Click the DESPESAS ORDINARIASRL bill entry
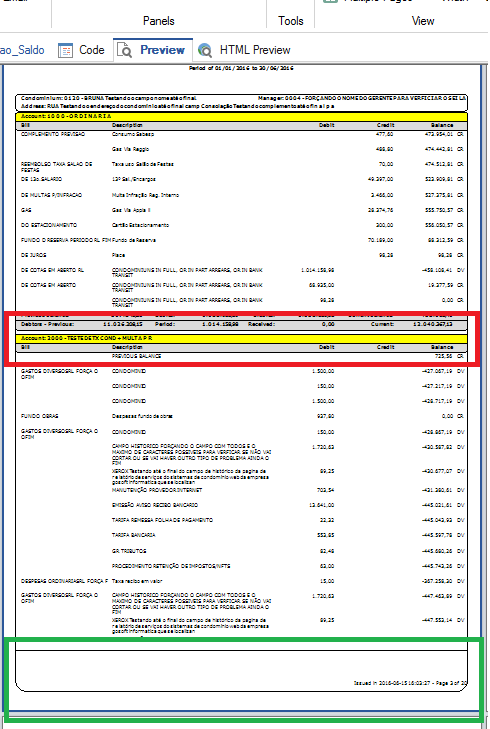 64,581
